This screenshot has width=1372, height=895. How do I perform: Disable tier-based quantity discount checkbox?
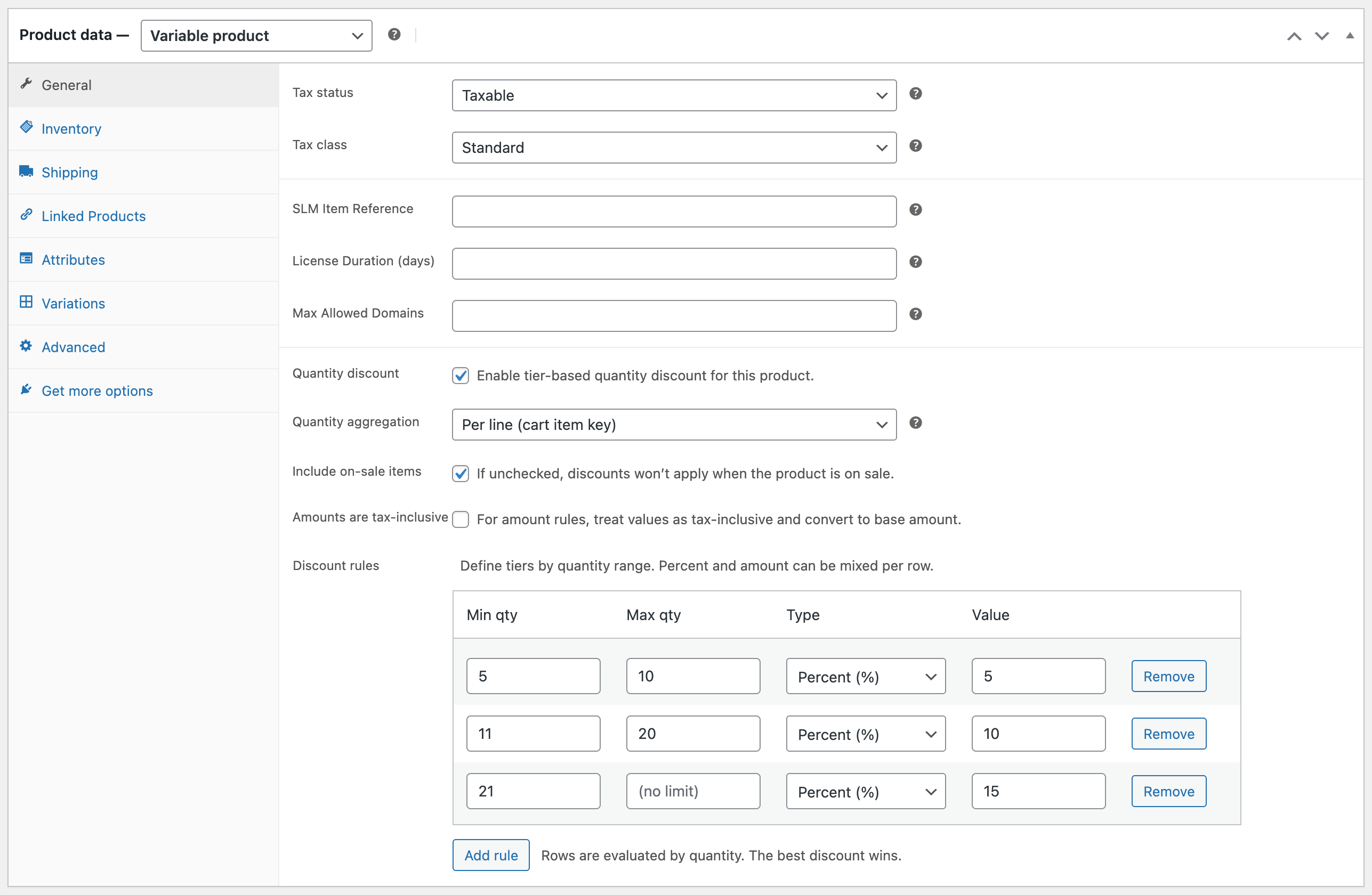pos(460,376)
